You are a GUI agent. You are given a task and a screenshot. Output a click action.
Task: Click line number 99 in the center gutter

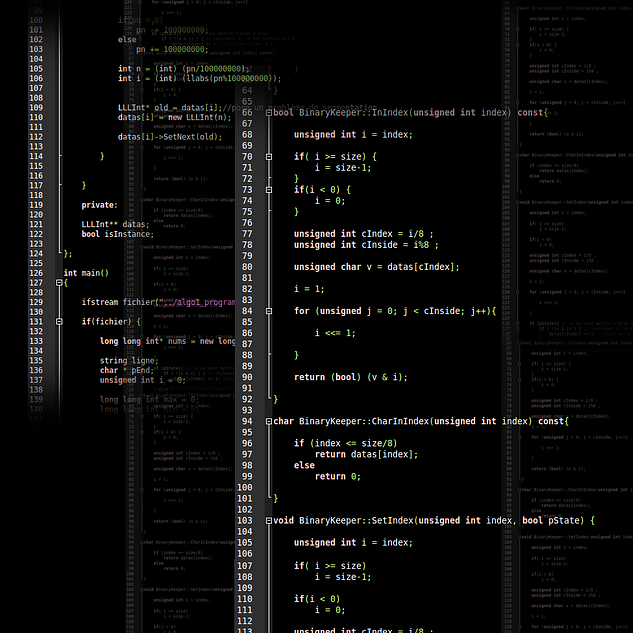[245, 476]
